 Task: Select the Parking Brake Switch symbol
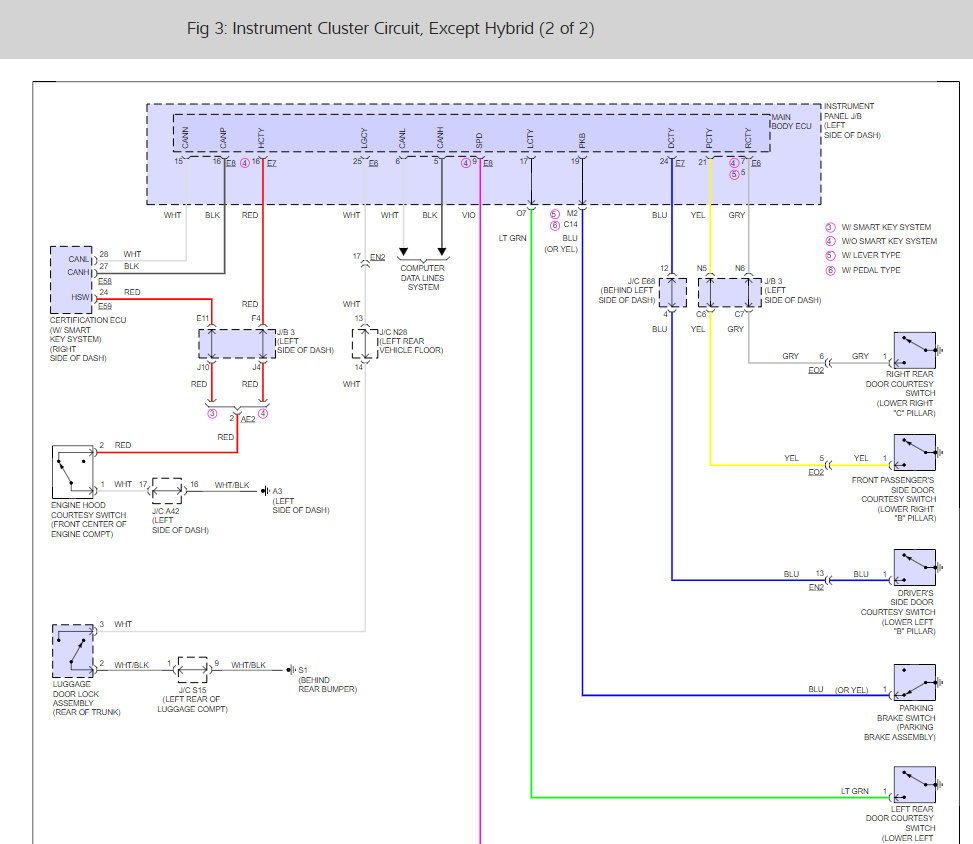[x=914, y=682]
